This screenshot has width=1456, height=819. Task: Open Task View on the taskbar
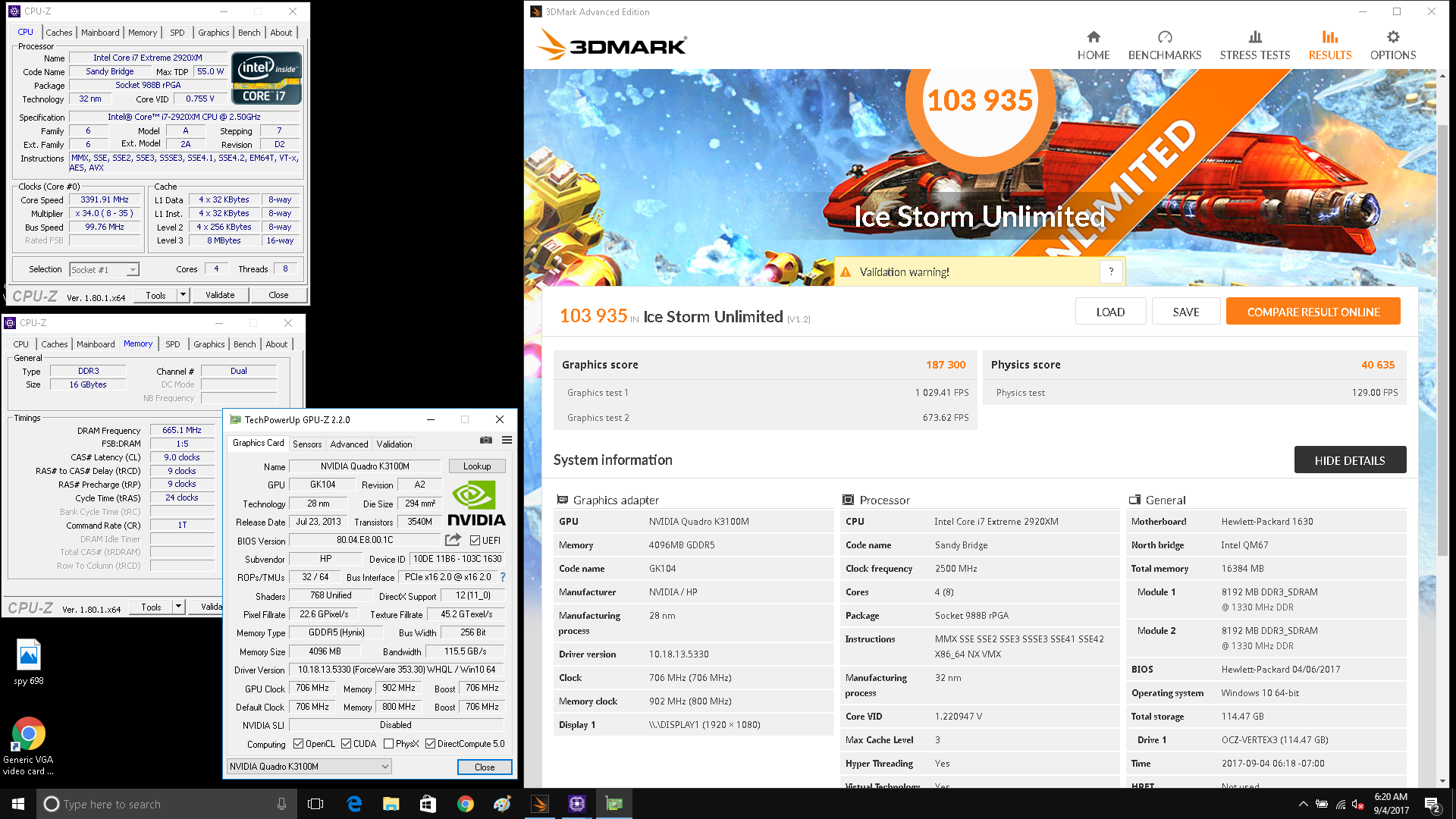pos(315,804)
